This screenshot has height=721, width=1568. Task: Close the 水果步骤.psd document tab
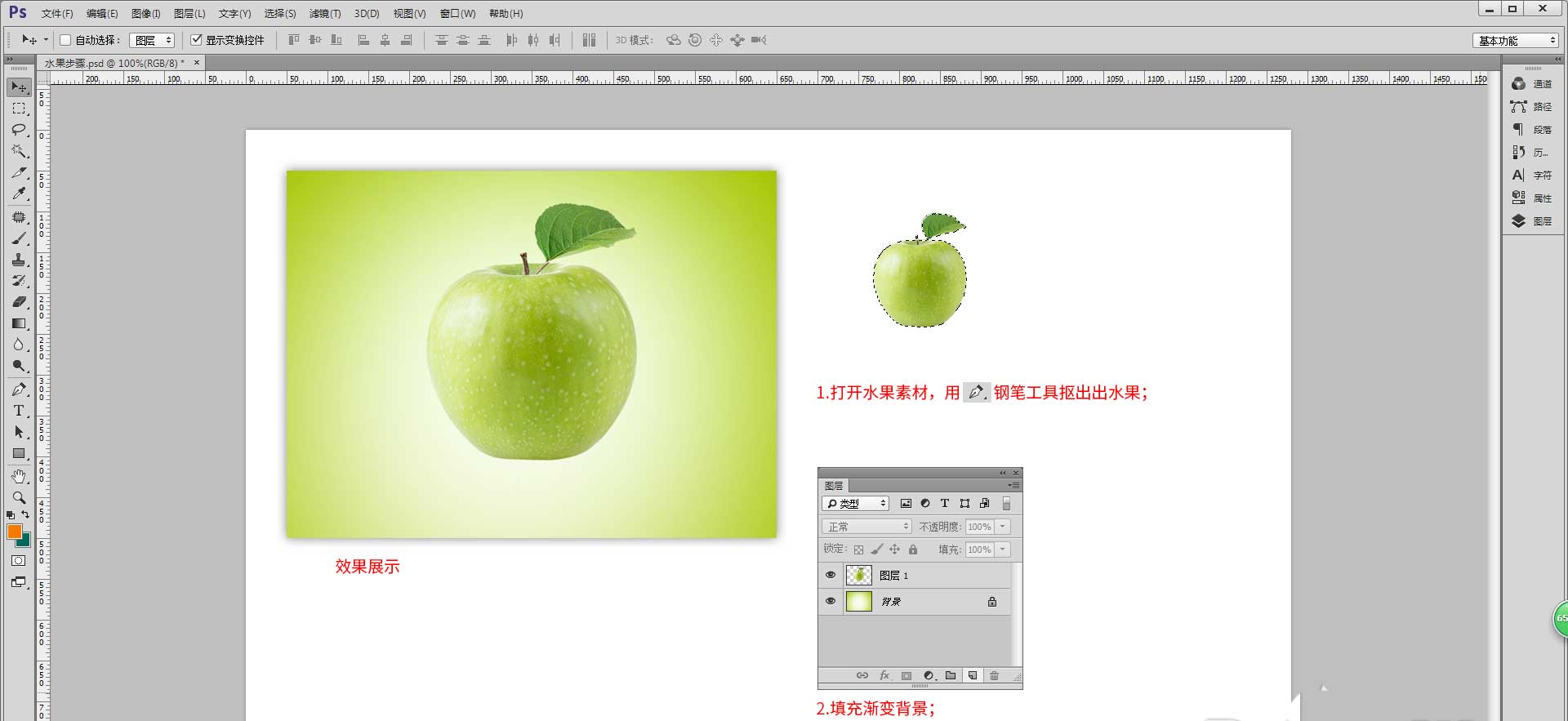(197, 63)
